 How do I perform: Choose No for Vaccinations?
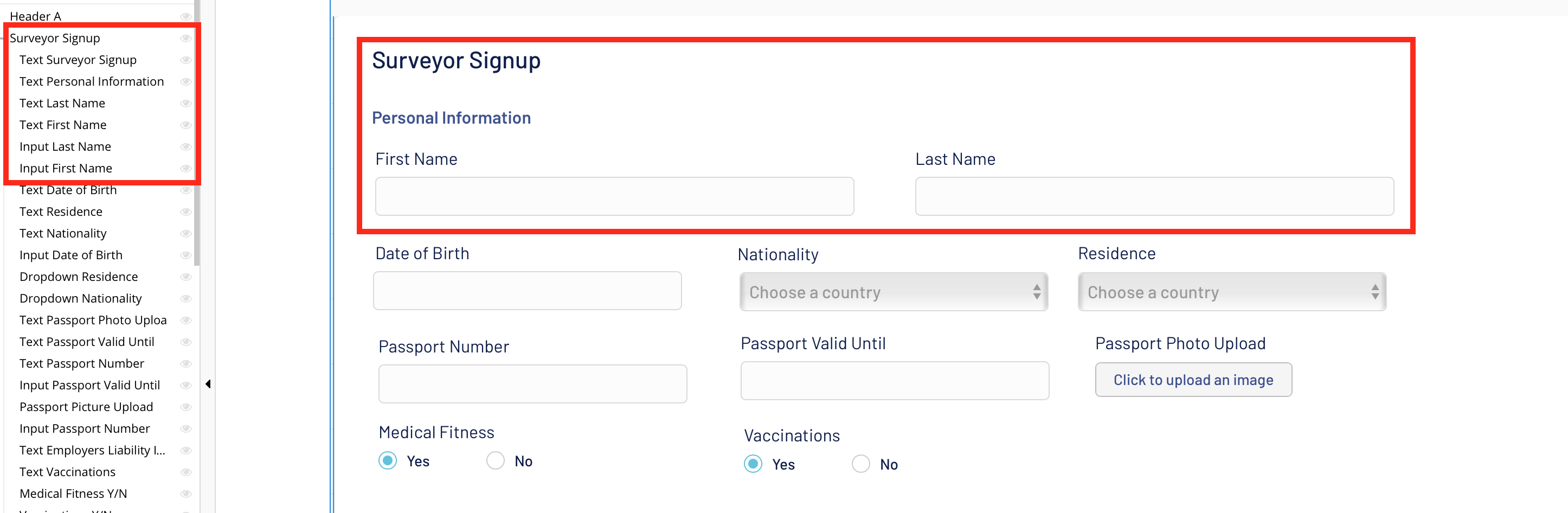click(x=860, y=464)
